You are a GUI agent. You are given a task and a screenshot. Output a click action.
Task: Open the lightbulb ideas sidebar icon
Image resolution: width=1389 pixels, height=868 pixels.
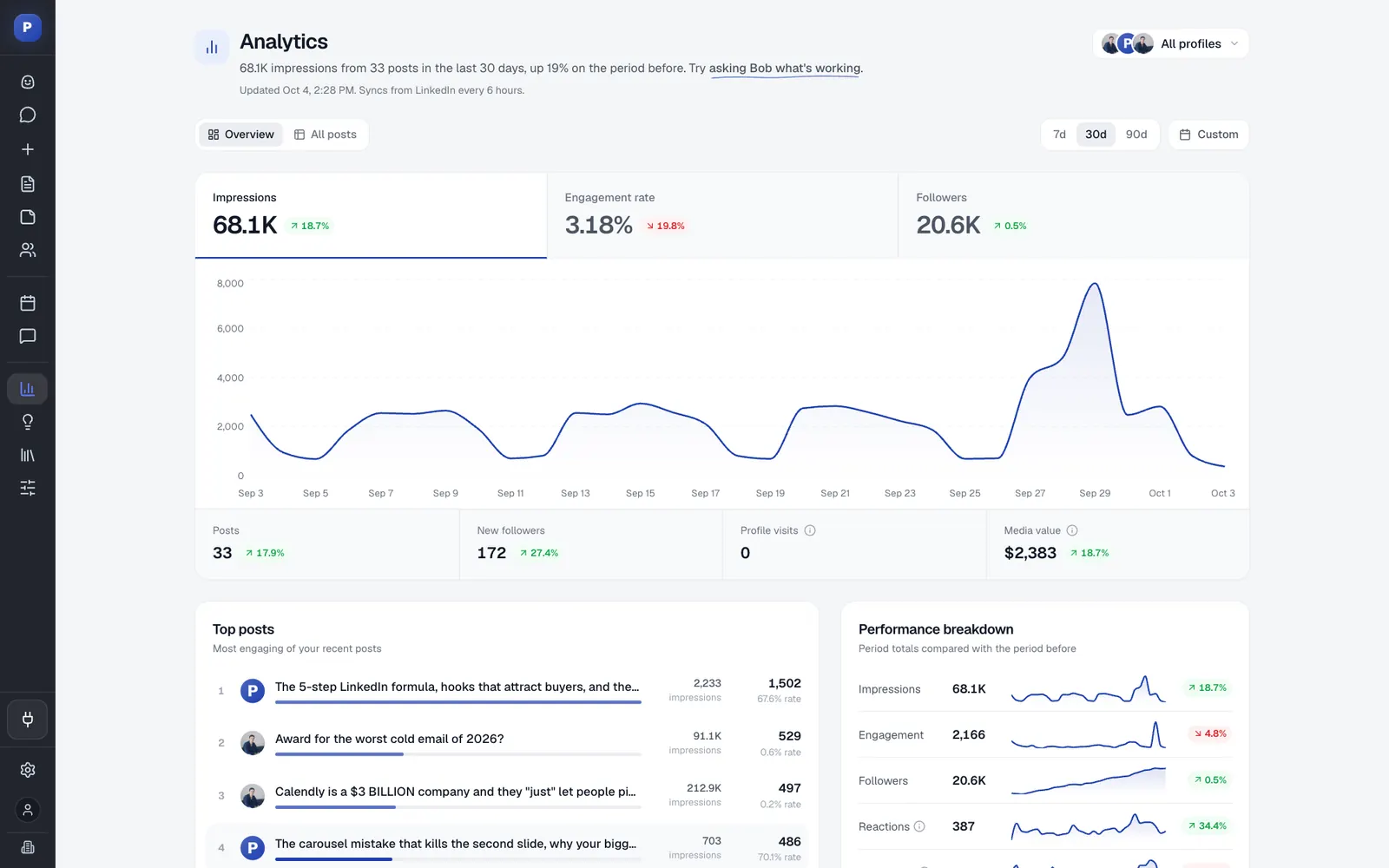click(28, 422)
